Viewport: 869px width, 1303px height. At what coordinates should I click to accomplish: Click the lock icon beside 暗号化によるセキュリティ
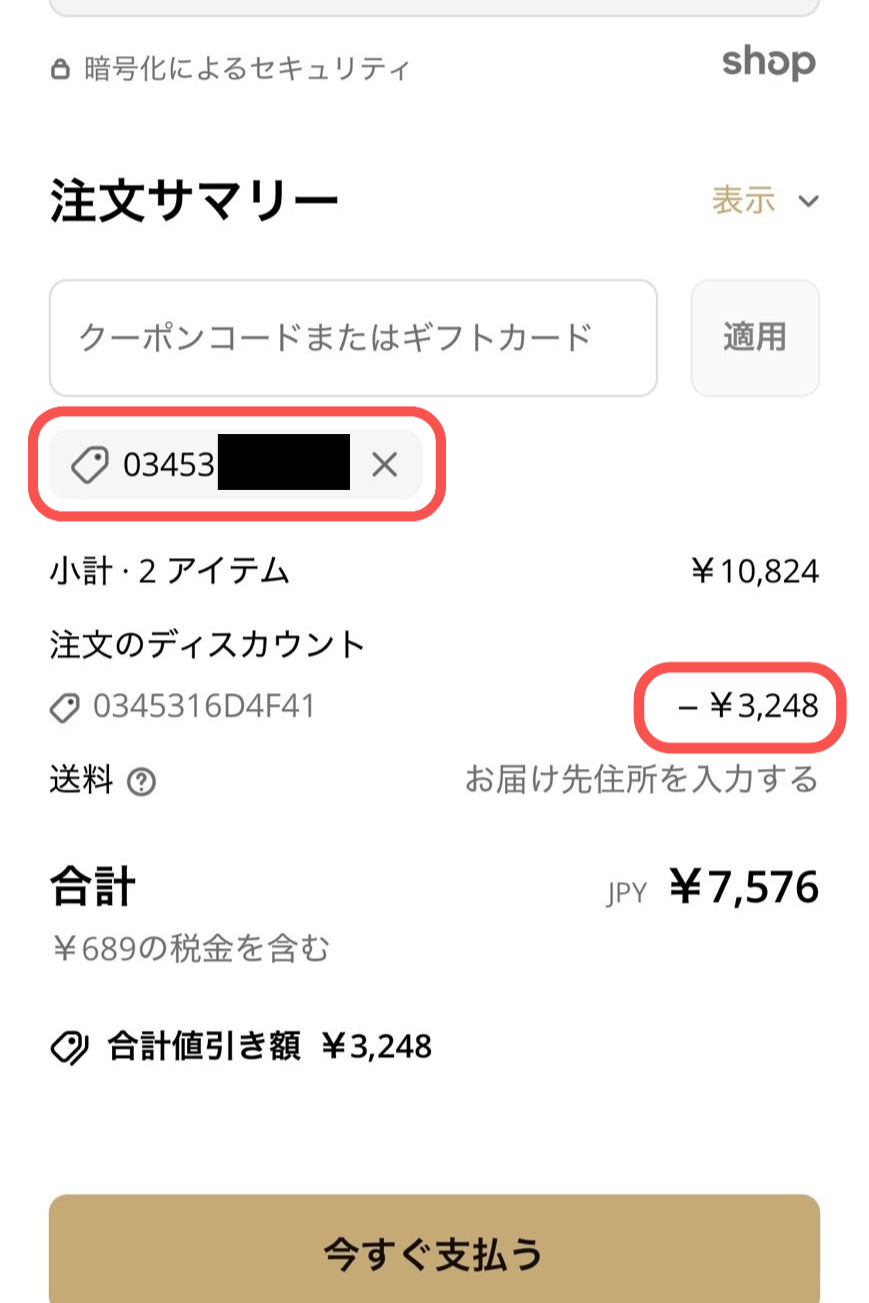[61, 70]
